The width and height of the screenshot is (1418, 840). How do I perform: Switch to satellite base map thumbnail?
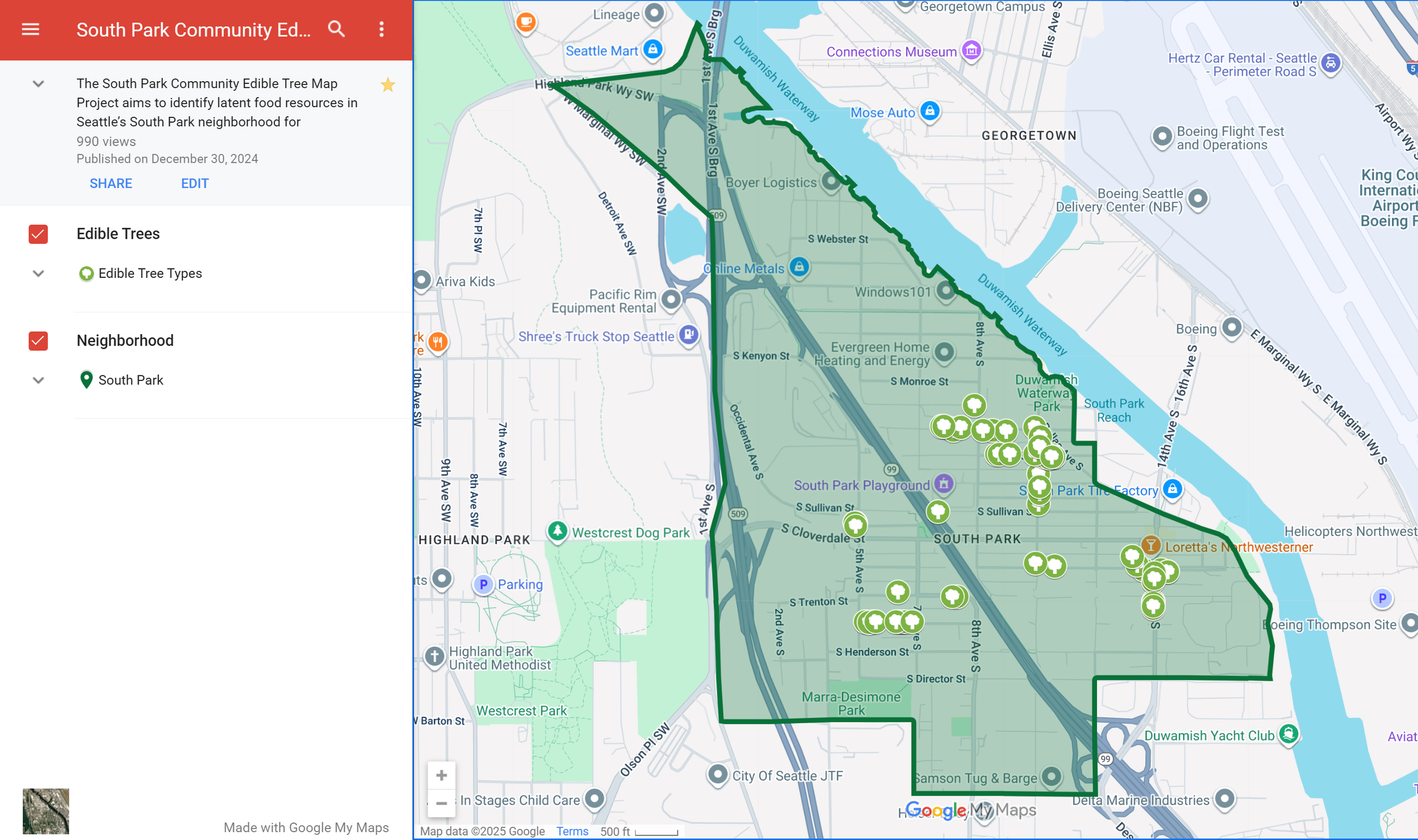46,811
